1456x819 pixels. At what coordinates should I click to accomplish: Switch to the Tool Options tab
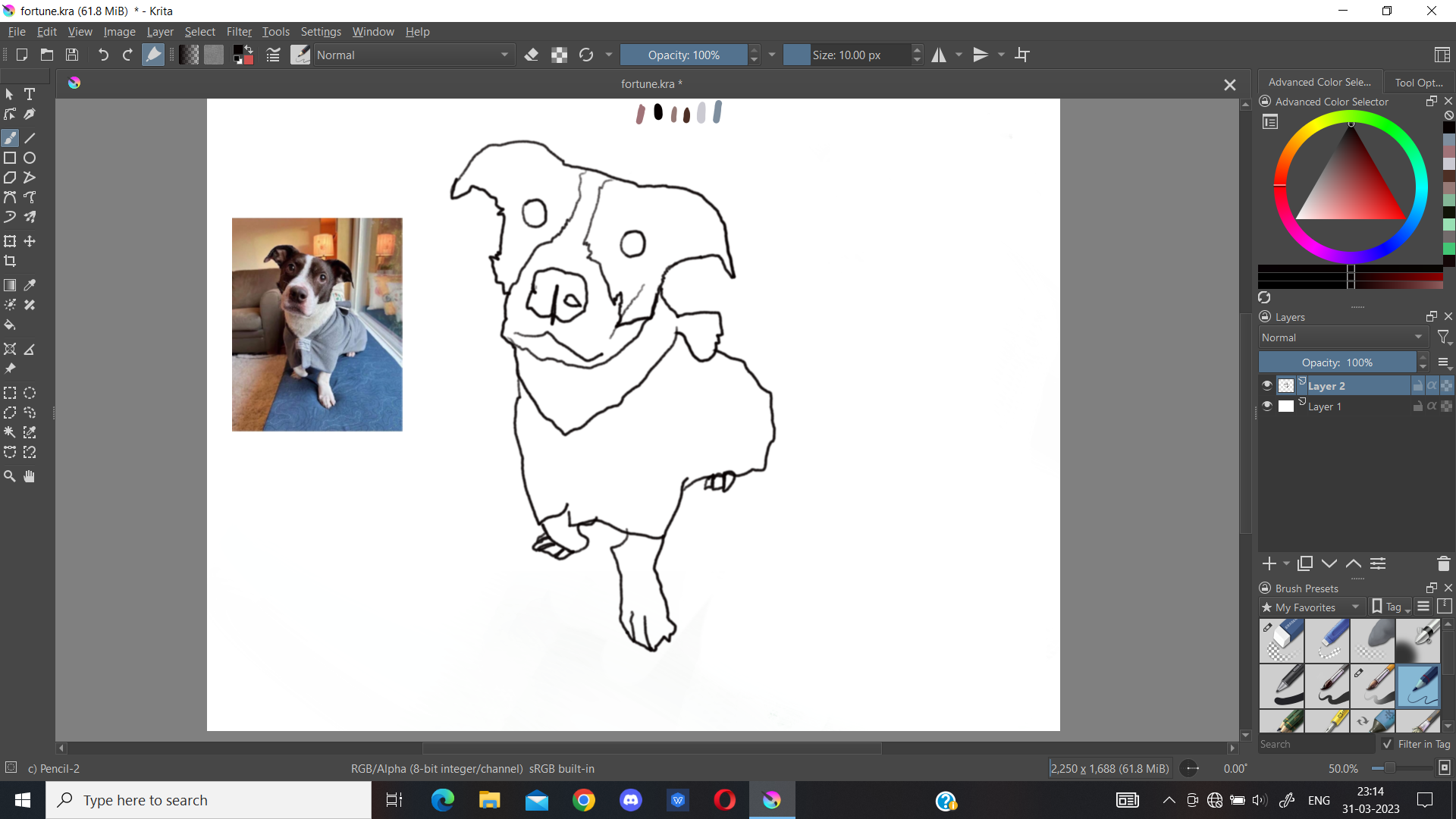[1417, 82]
